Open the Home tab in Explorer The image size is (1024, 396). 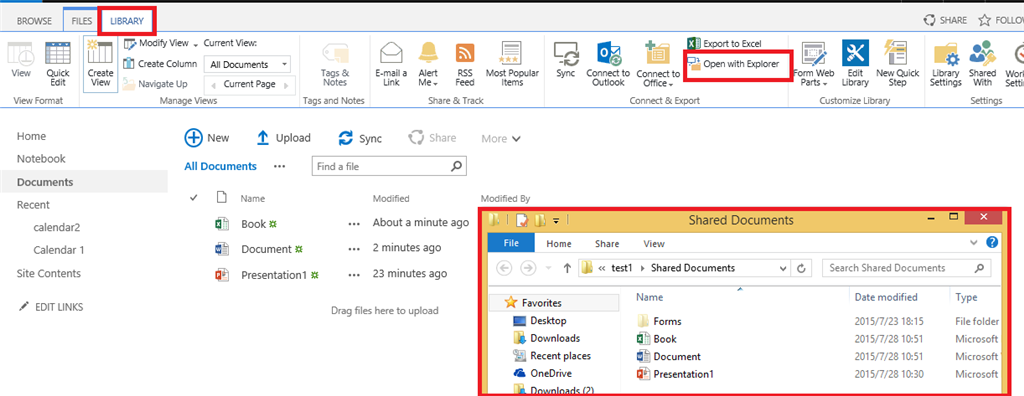point(559,244)
